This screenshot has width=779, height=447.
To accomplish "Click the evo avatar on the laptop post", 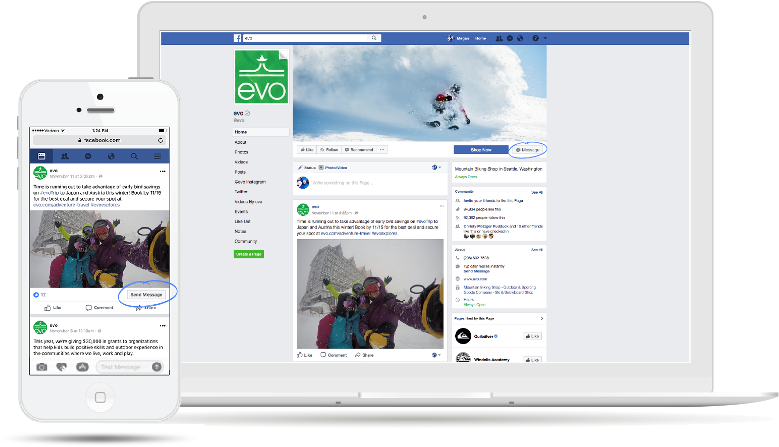I will coord(303,210).
